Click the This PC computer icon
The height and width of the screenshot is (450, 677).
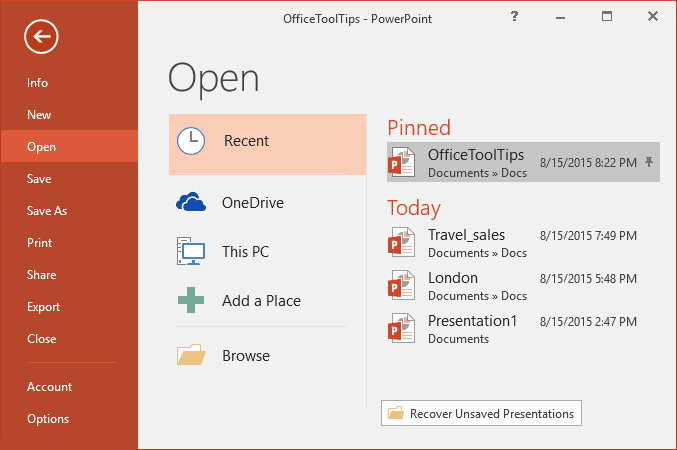190,251
